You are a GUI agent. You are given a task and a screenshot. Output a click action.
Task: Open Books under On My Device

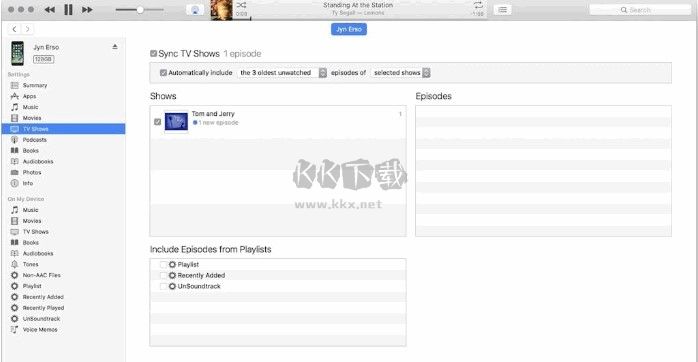tap(30, 243)
